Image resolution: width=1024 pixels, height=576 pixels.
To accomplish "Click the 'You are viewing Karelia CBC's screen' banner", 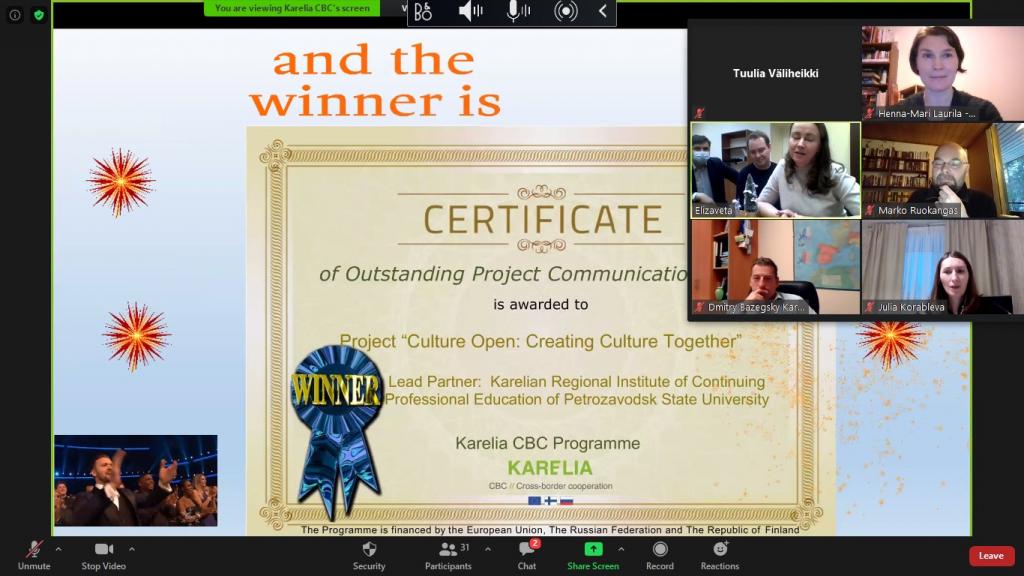I will tap(292, 8).
